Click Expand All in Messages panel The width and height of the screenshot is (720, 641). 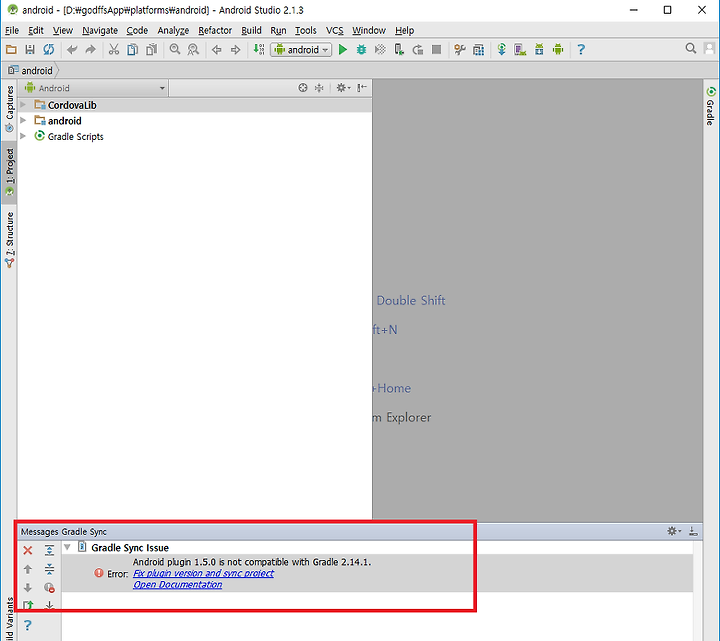point(49,550)
